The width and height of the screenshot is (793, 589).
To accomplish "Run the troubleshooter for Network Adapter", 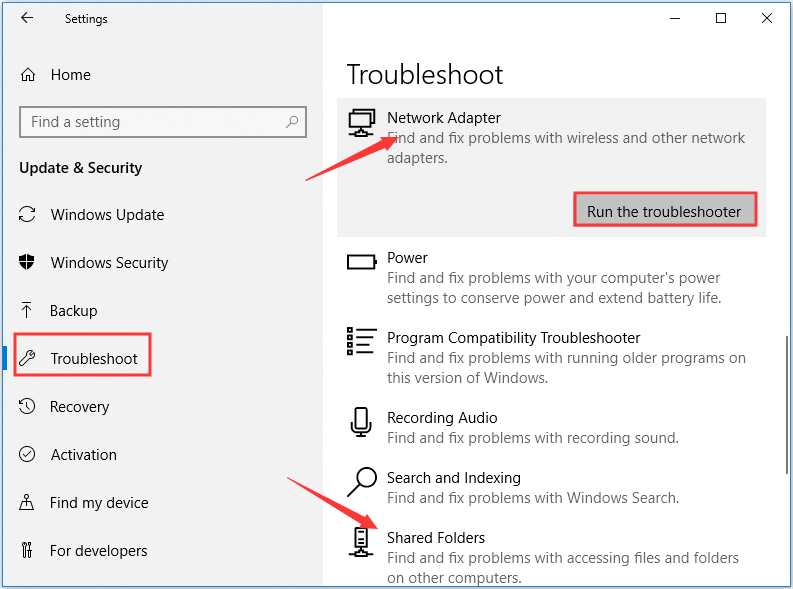I will point(665,210).
